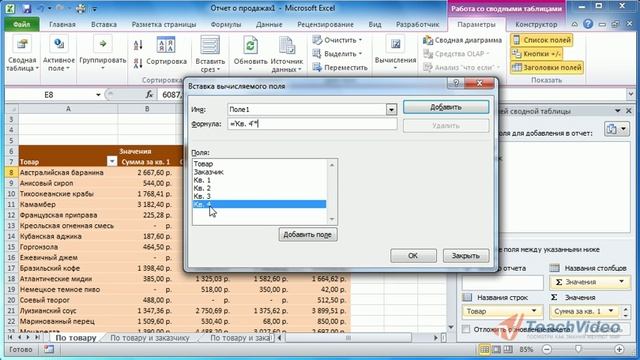The image size is (640, 360).
Task: Click the Добавить button in dialog
Action: (x=446, y=107)
